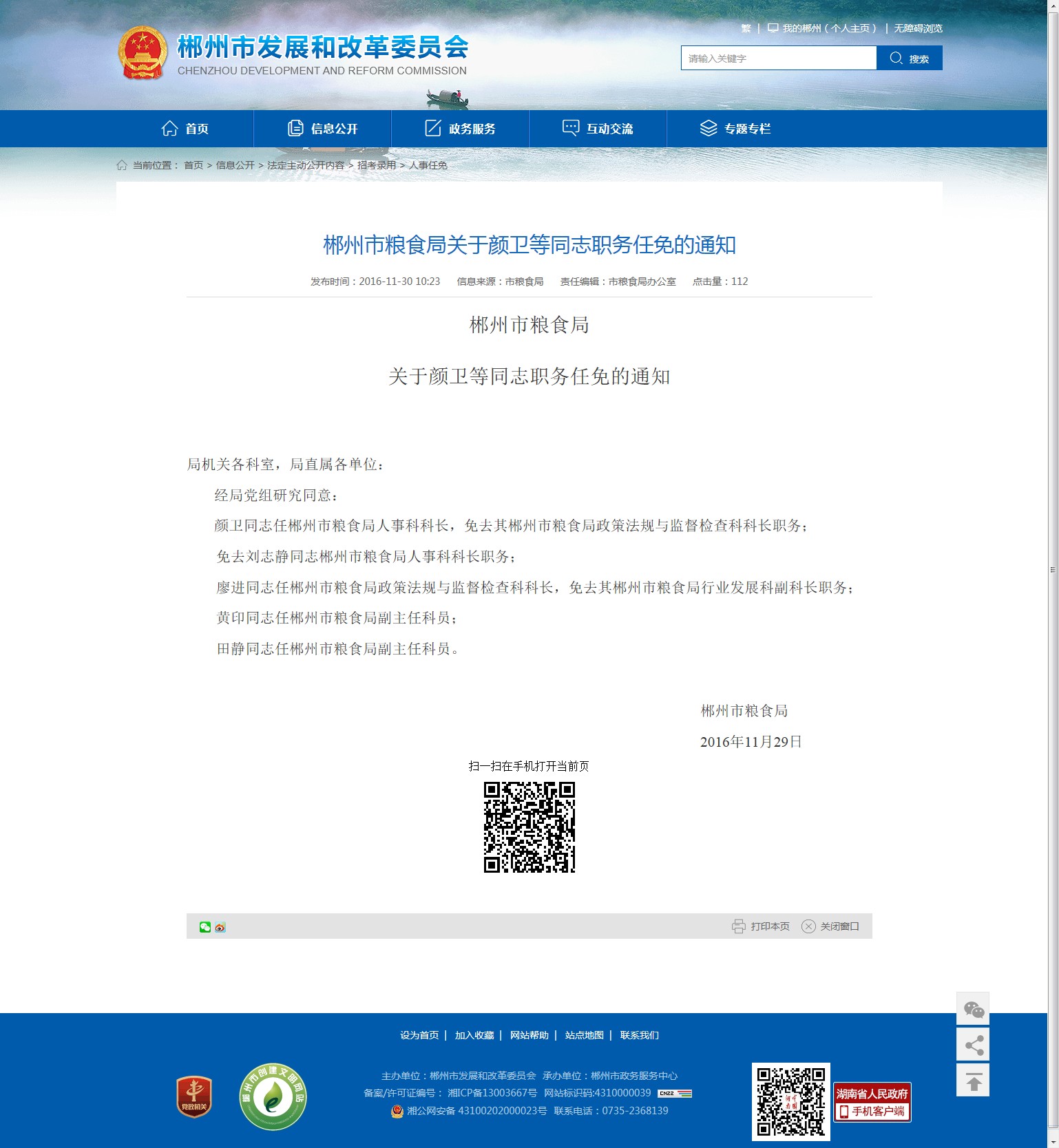Click 网站标识码4310000039 text
1059x1148 pixels.
tap(597, 1093)
